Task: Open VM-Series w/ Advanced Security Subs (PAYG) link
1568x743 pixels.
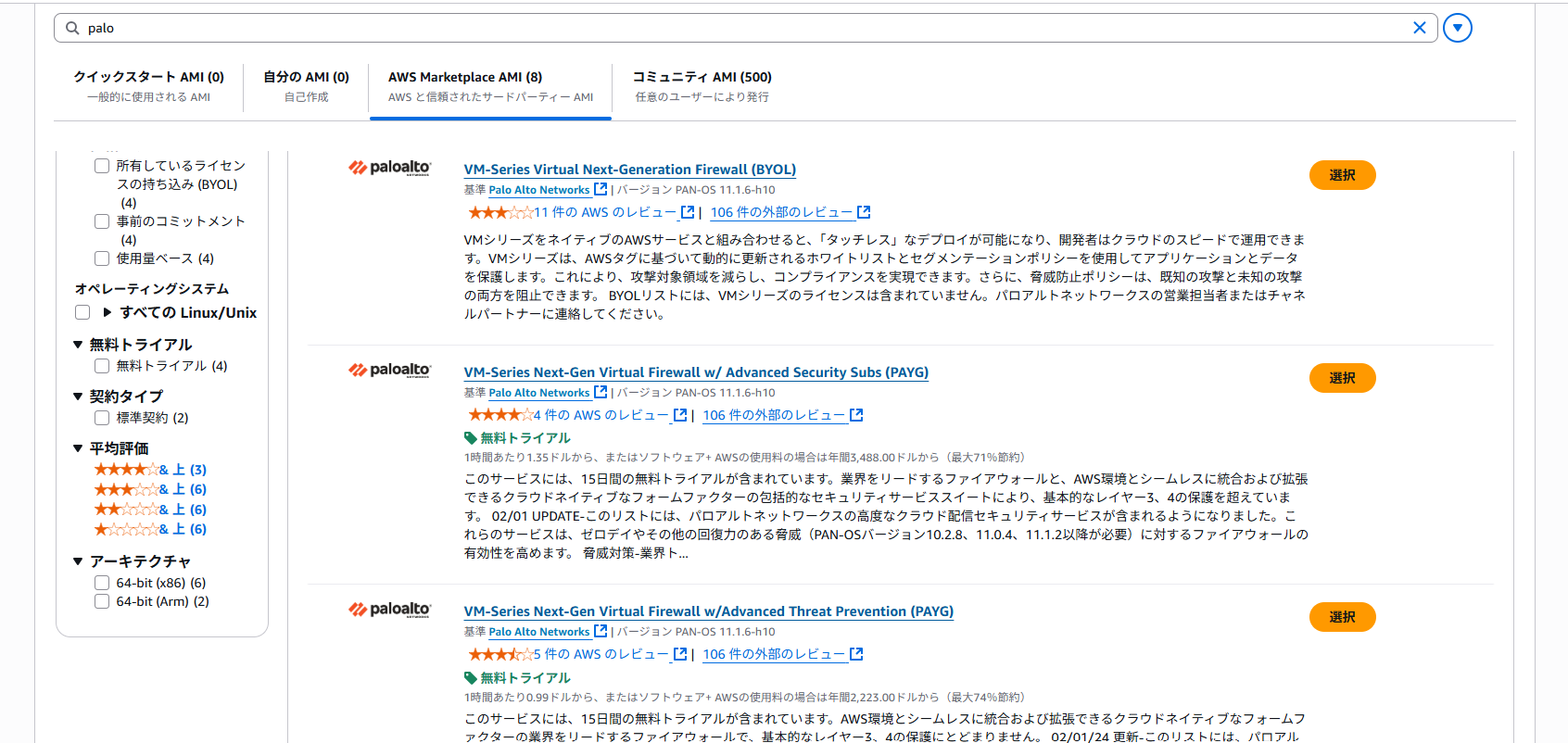Action: pyautogui.click(x=696, y=372)
